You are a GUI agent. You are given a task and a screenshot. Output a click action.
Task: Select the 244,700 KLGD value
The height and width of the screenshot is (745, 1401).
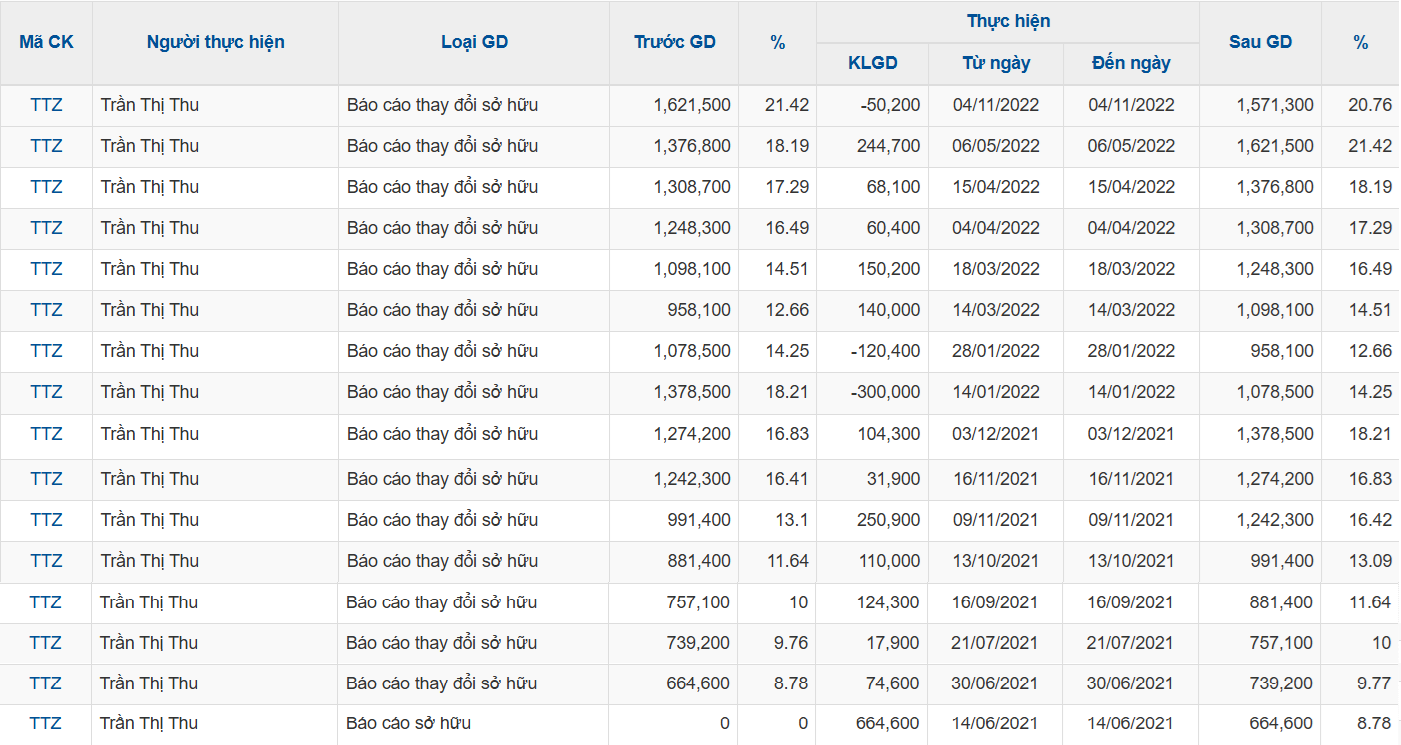pyautogui.click(x=888, y=146)
